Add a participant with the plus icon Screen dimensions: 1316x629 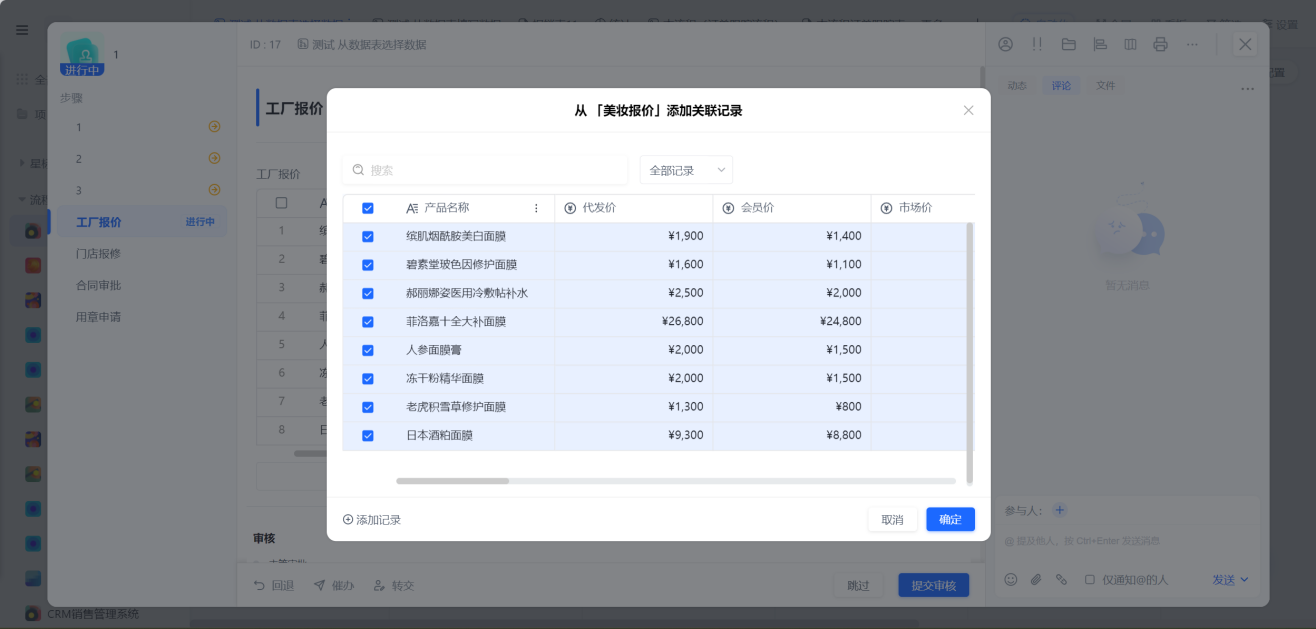pos(1060,510)
